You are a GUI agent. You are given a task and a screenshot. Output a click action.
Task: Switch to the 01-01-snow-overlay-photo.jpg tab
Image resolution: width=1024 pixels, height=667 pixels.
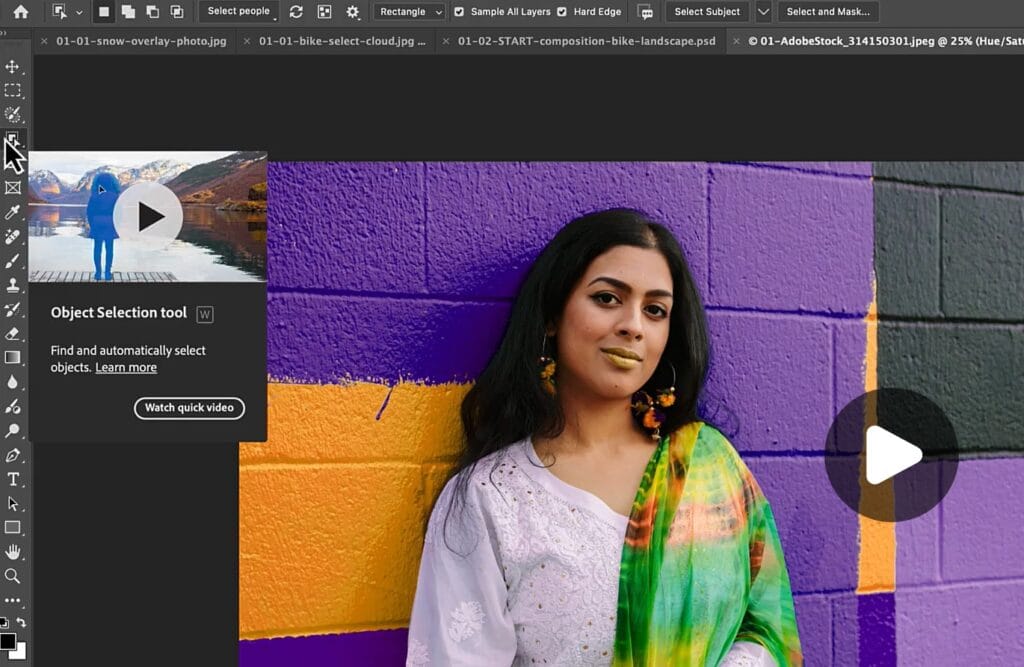(x=141, y=41)
